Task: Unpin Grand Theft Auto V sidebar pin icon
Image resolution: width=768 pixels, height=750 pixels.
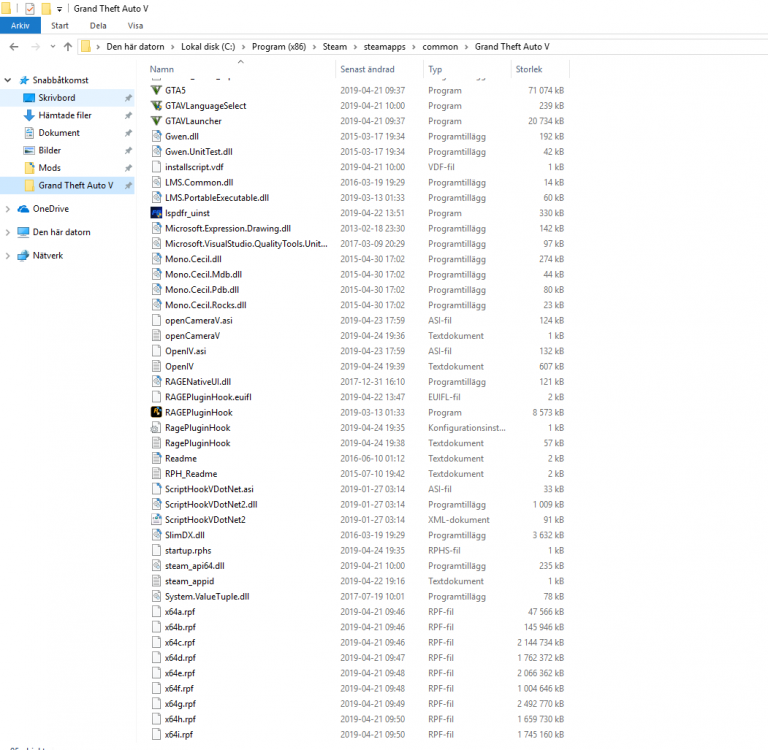Action: click(128, 186)
